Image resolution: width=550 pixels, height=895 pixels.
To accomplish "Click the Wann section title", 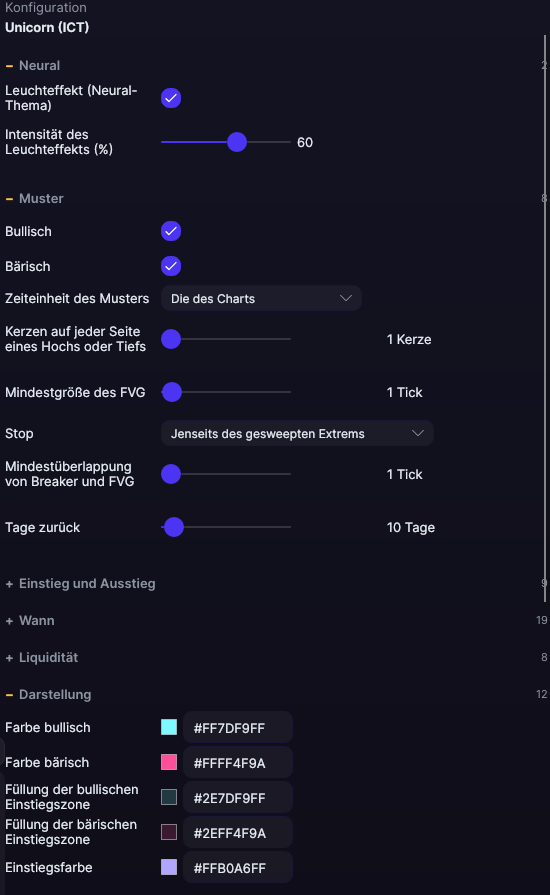I will 37,620.
